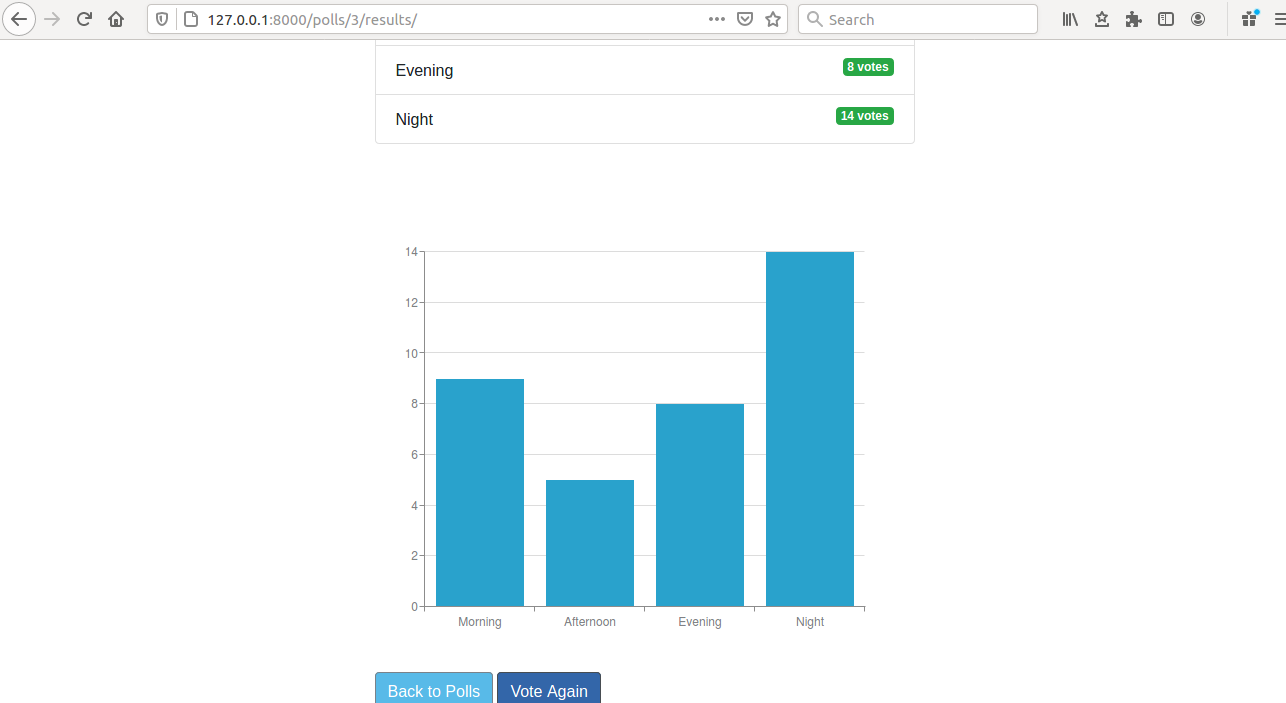Click the back navigation arrow
This screenshot has height=703, width=1286.
[19, 19]
